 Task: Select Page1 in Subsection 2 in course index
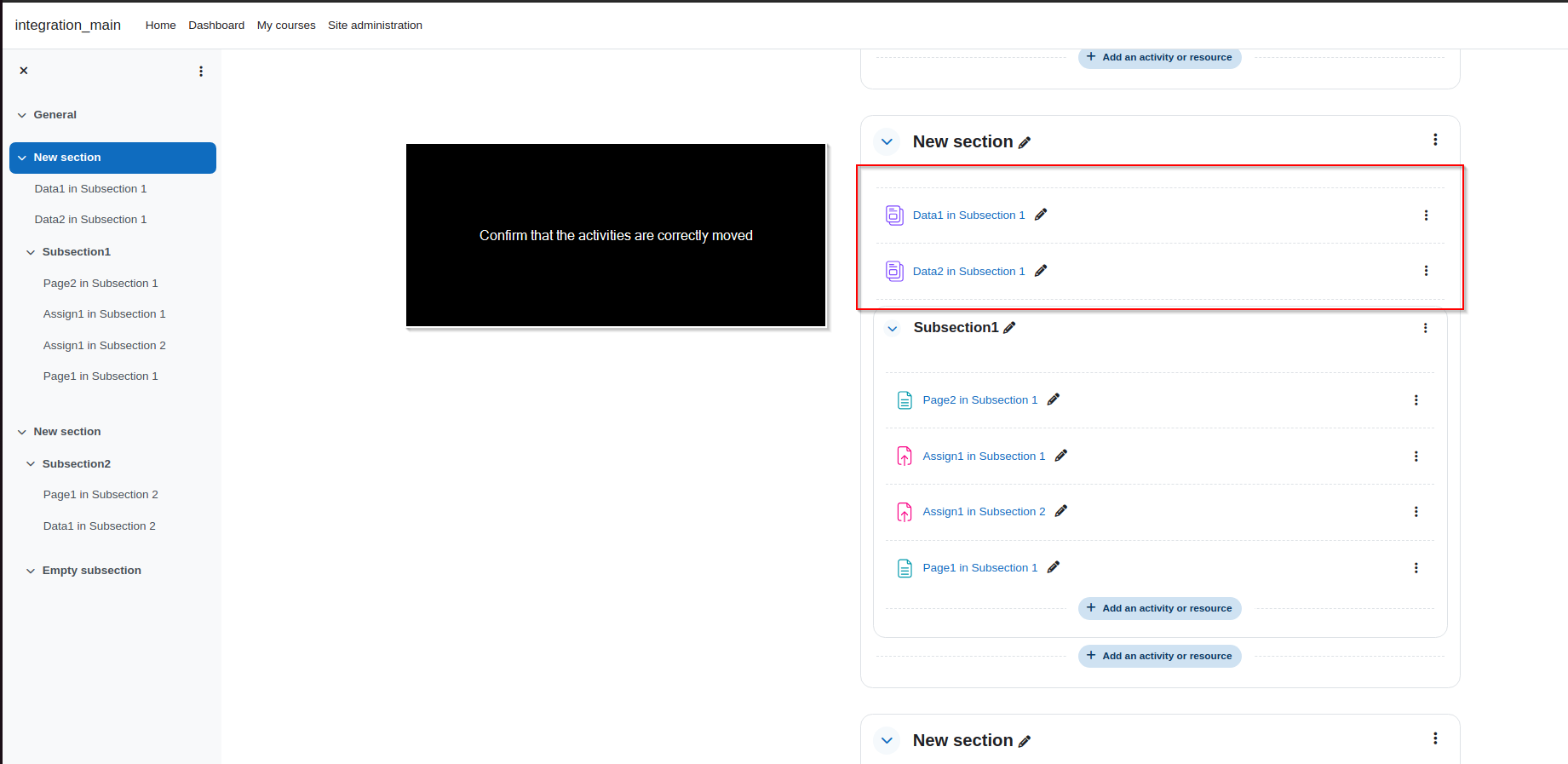[101, 495]
